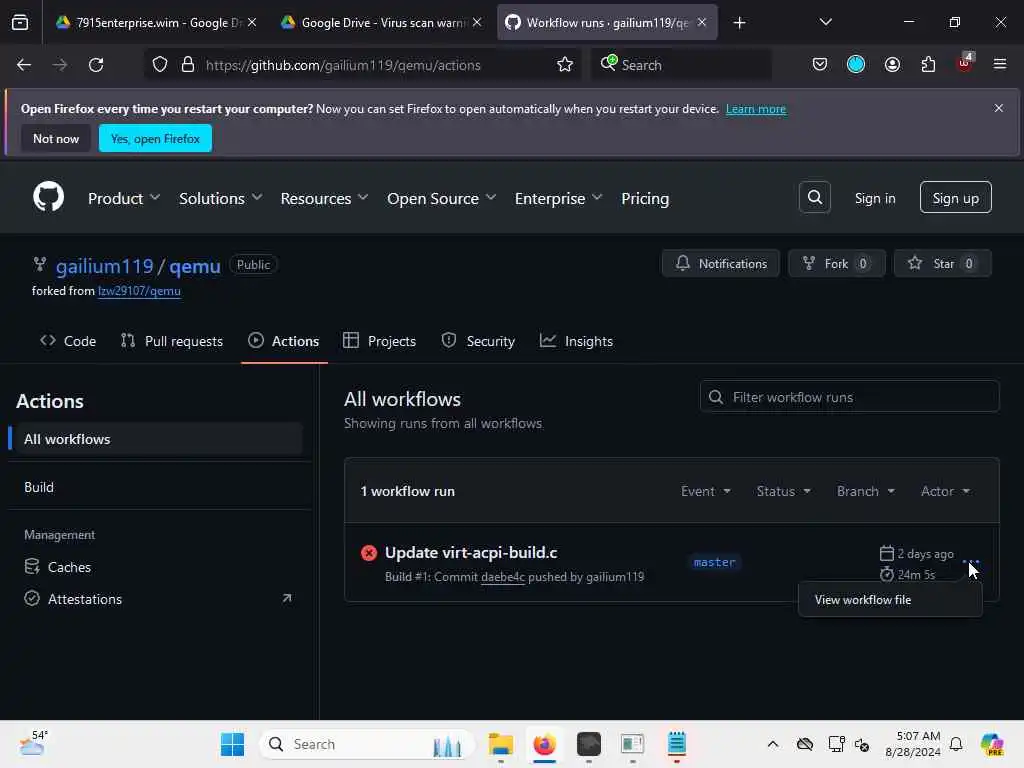Bookmark this page with the star icon
Screen dimensions: 1024x768
click(565, 65)
